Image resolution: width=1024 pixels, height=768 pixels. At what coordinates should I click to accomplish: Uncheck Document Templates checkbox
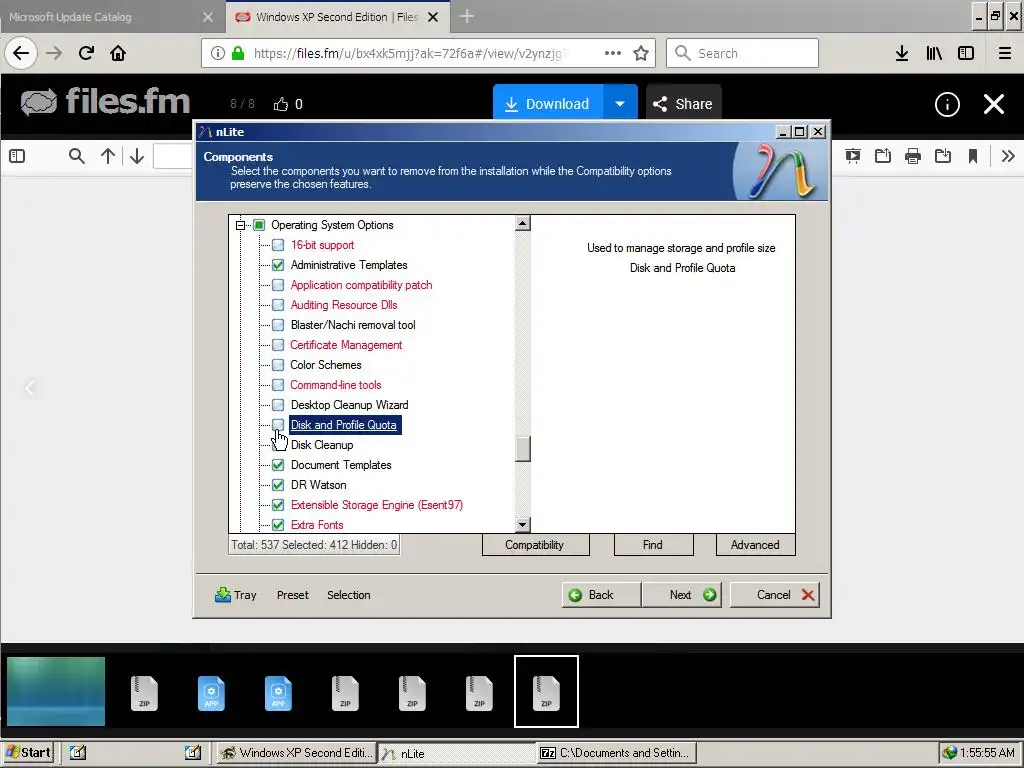coord(278,465)
